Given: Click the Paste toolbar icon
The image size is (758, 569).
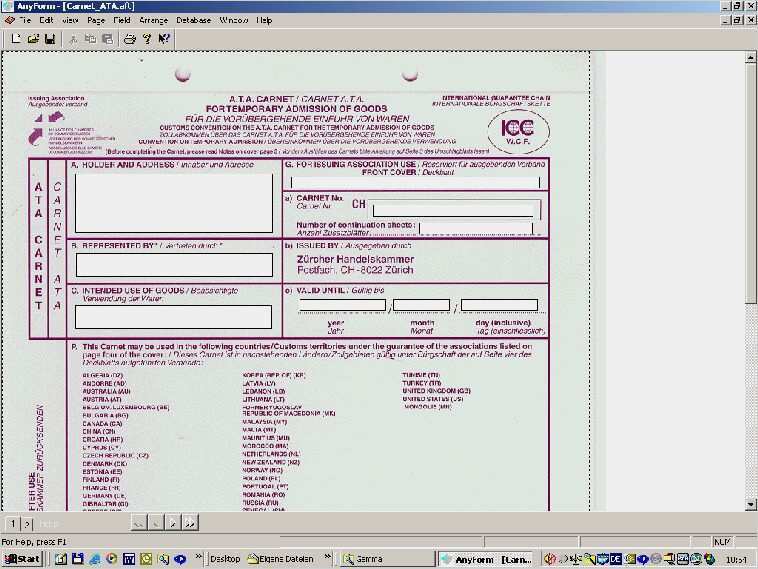Looking at the screenshot, I should point(107,39).
